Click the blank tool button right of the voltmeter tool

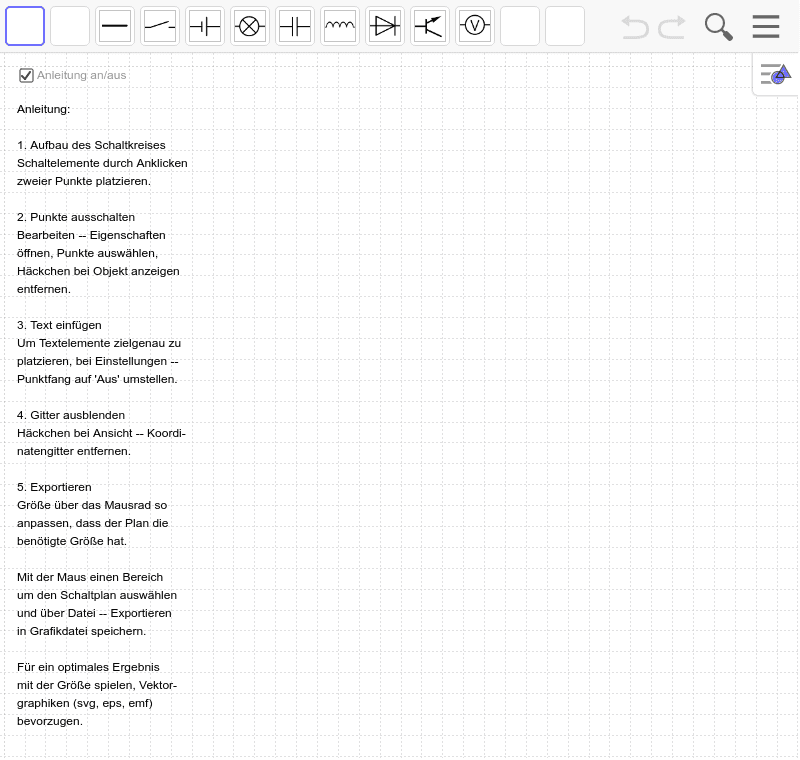pos(520,26)
